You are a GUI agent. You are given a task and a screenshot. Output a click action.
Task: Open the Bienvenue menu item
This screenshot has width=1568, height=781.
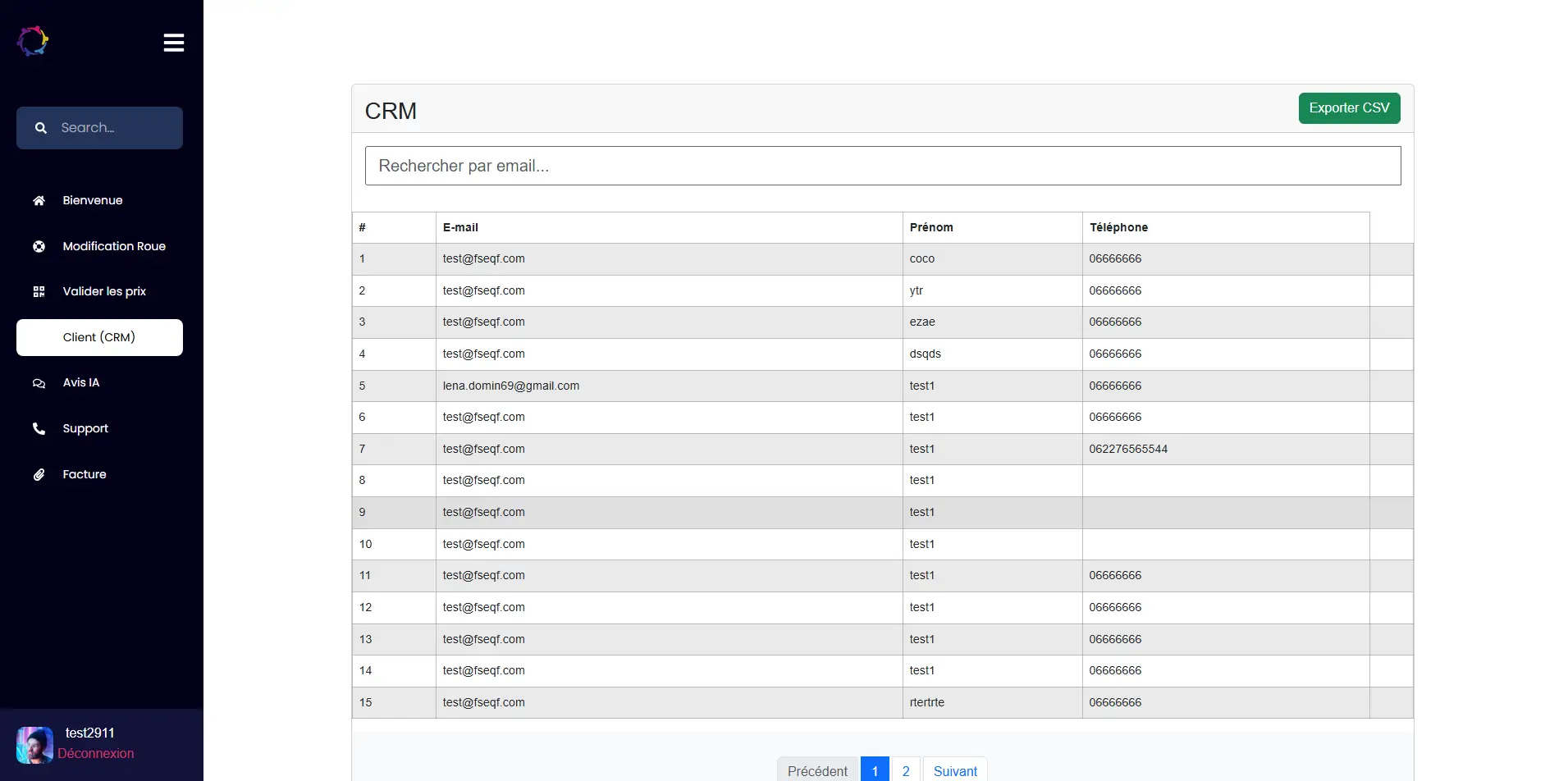[x=93, y=201]
